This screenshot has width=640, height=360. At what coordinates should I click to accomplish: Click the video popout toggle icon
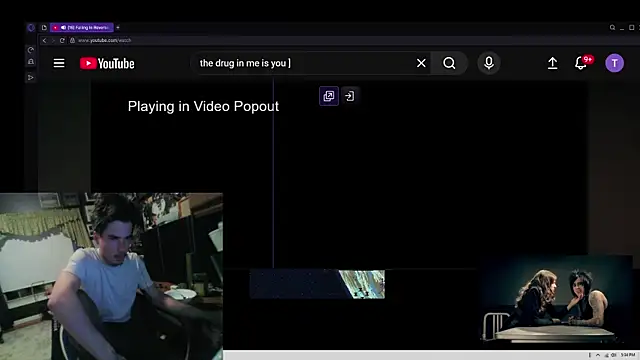click(x=329, y=96)
